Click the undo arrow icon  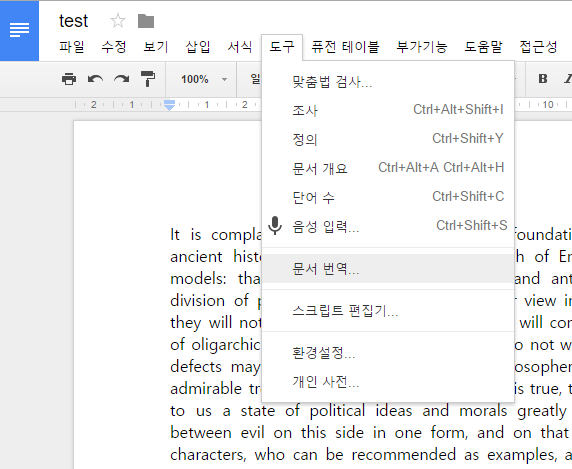tap(95, 79)
